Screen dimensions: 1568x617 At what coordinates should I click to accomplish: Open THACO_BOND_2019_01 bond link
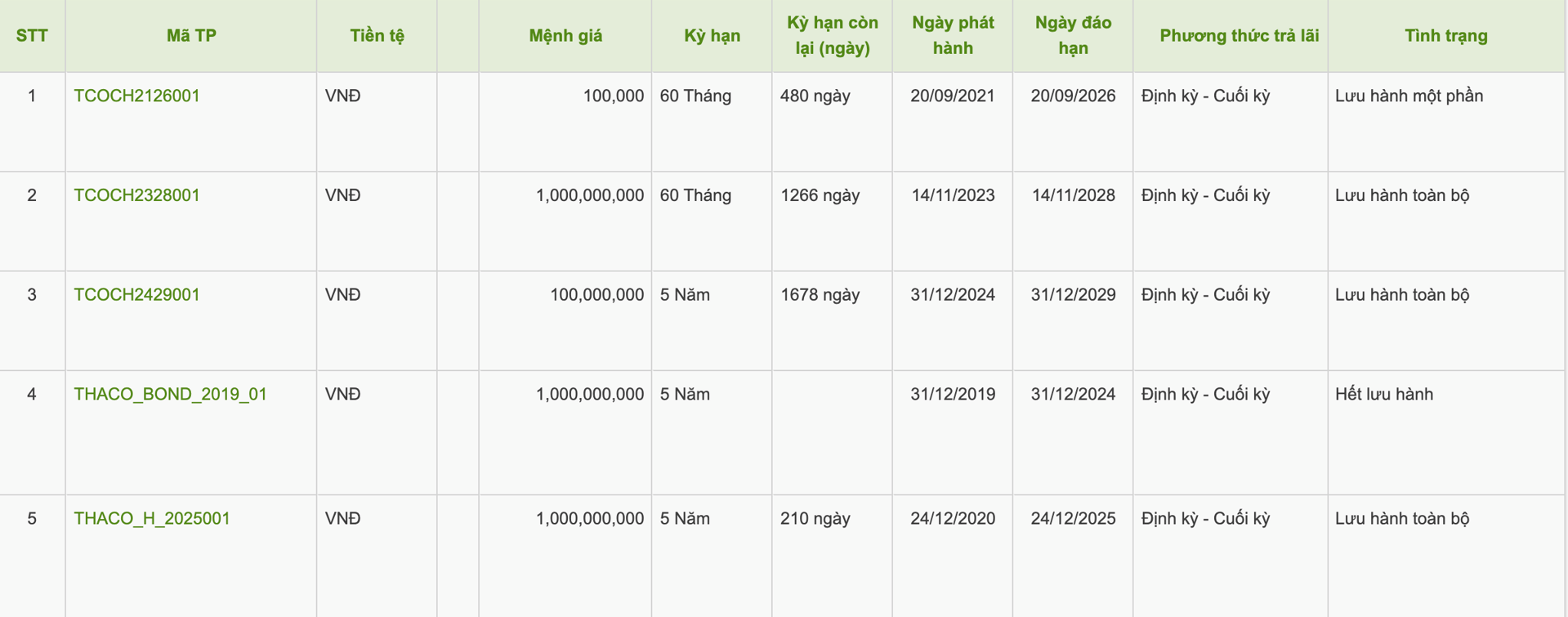pos(170,395)
